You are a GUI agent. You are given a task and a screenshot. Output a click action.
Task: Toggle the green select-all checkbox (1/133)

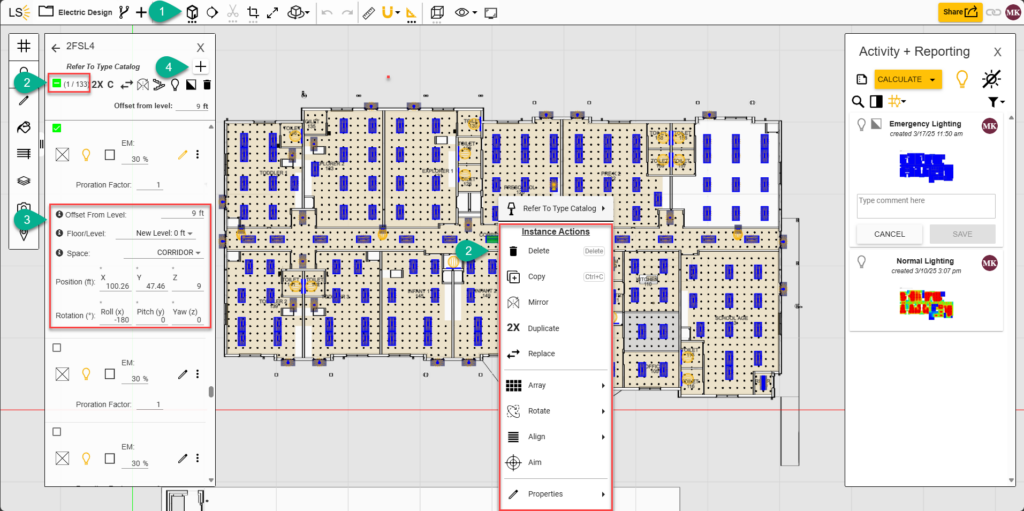pyautogui.click(x=57, y=84)
